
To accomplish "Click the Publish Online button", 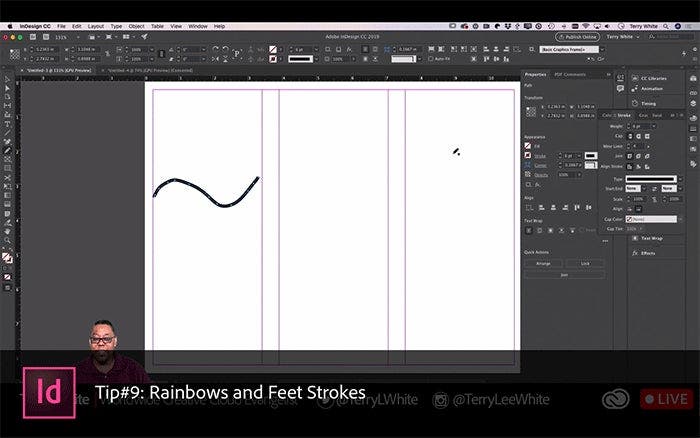I will 576,36.
